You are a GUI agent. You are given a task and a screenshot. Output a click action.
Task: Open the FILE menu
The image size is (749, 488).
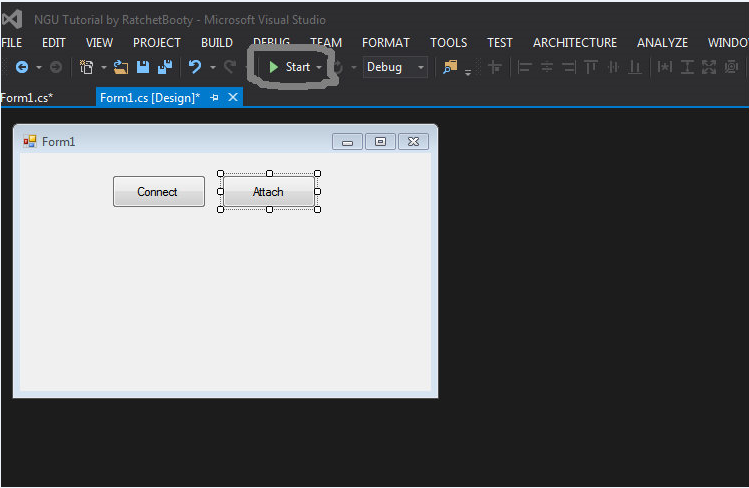(11, 43)
